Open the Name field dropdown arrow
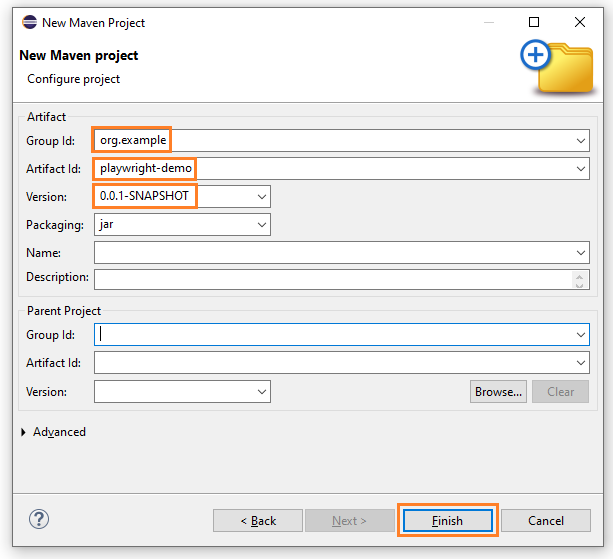The width and height of the screenshot is (613, 559). point(581,253)
